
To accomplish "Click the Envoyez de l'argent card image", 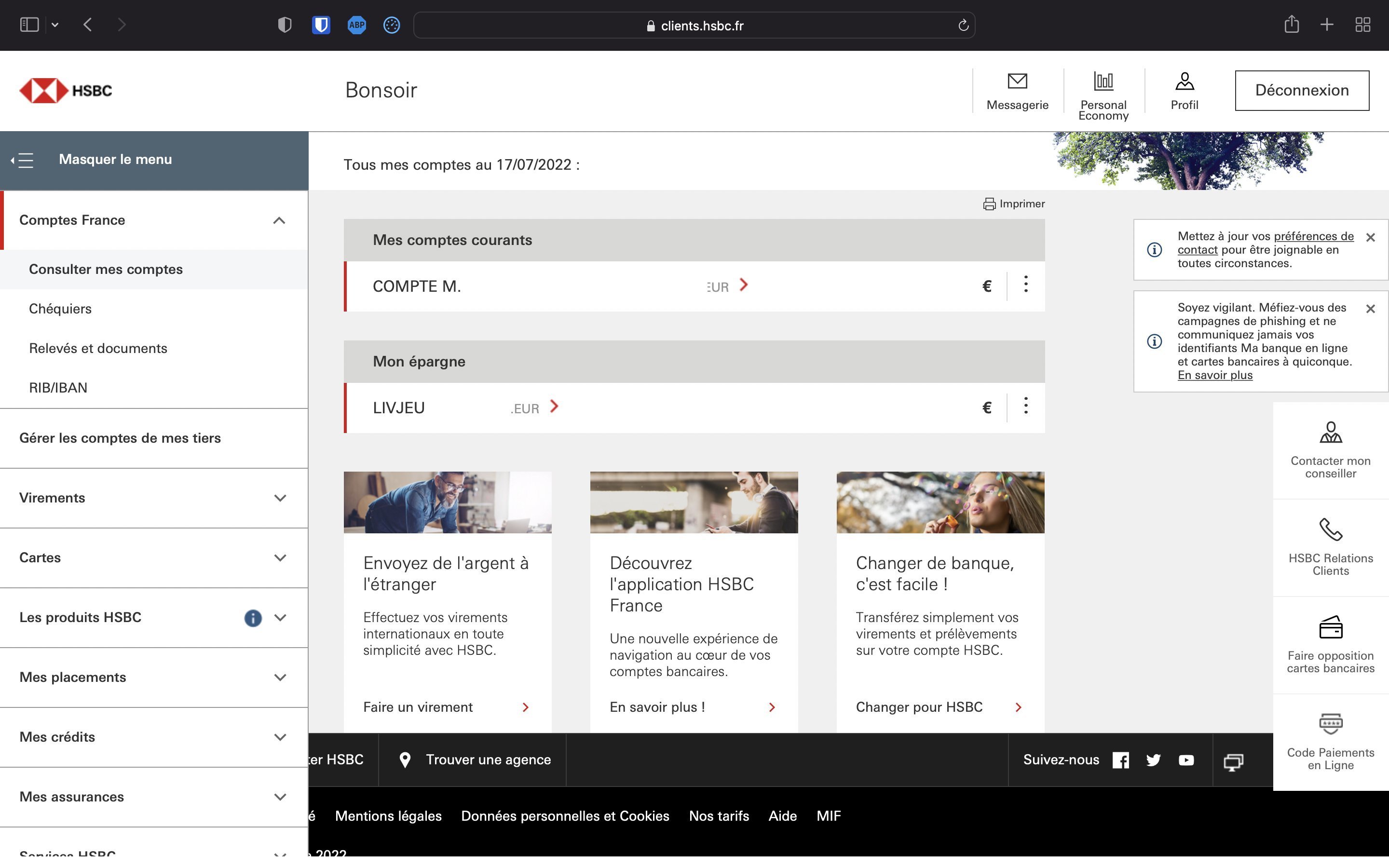I will click(448, 503).
